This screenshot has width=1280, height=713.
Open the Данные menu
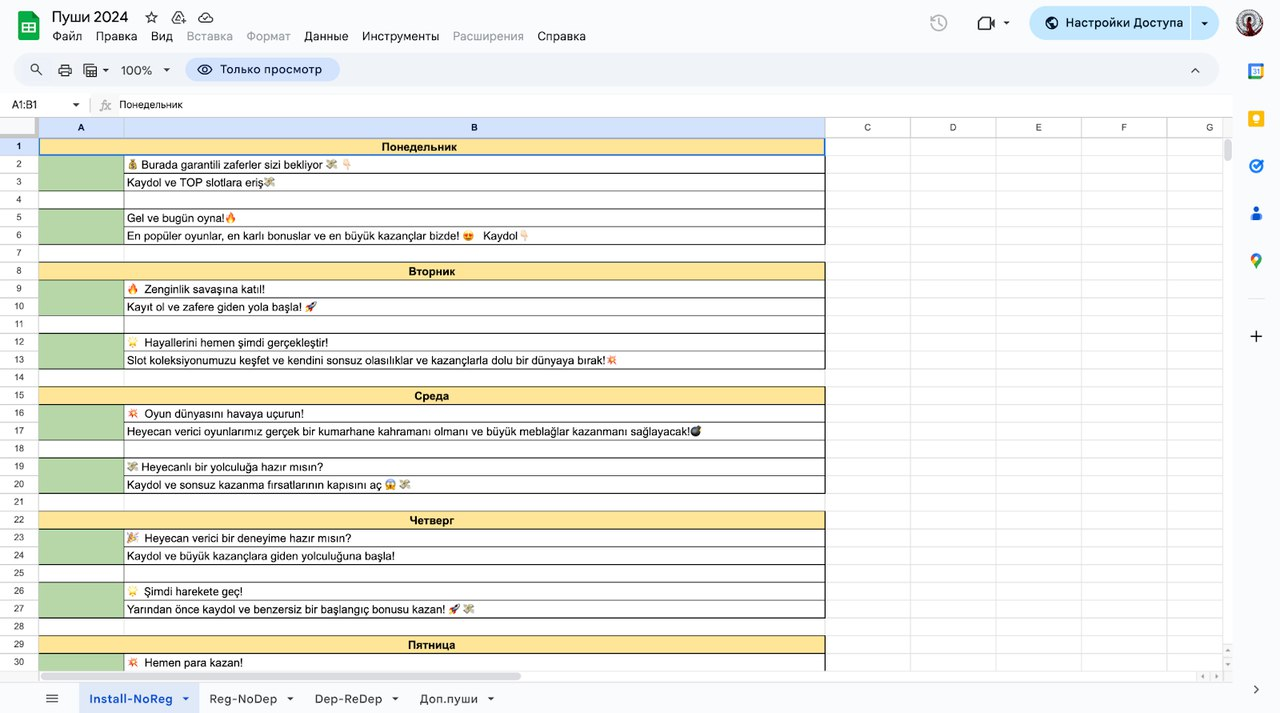point(326,36)
